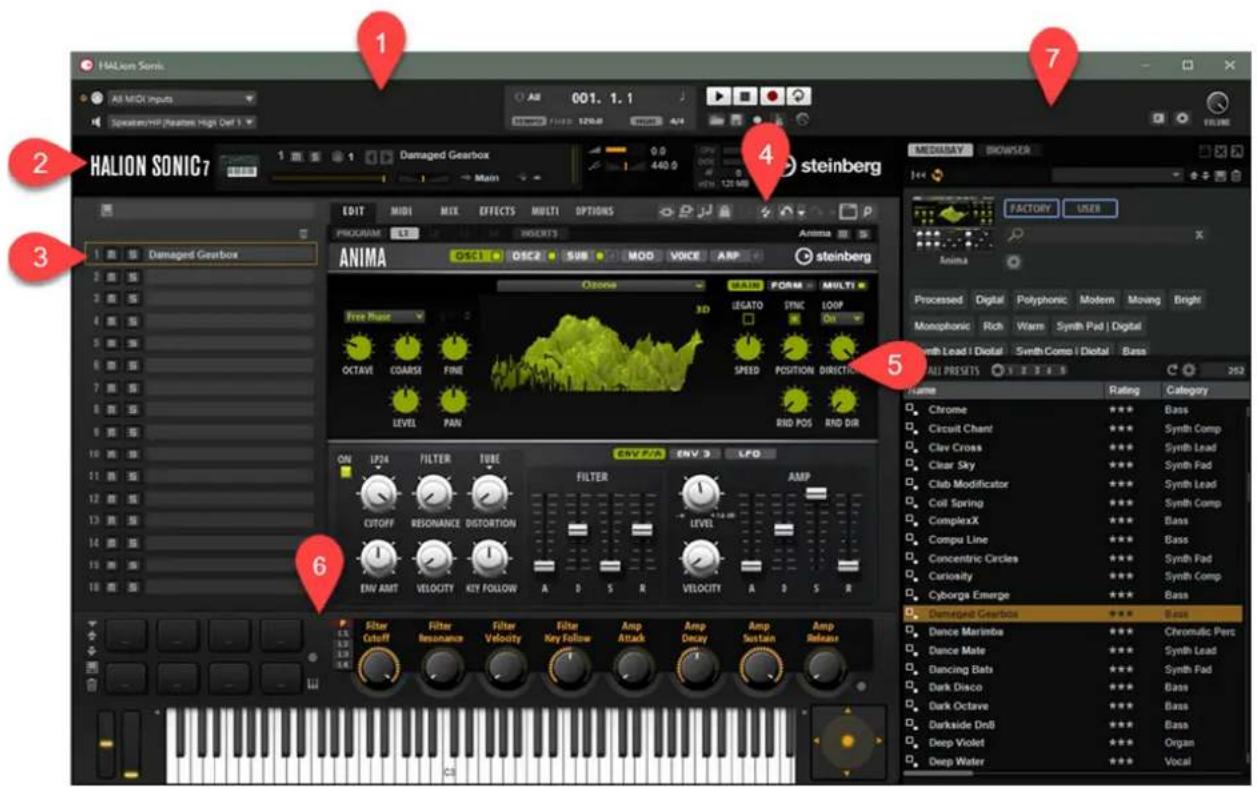
Task: Solo slot 1 Damaged Gearbox
Action: 131,255
